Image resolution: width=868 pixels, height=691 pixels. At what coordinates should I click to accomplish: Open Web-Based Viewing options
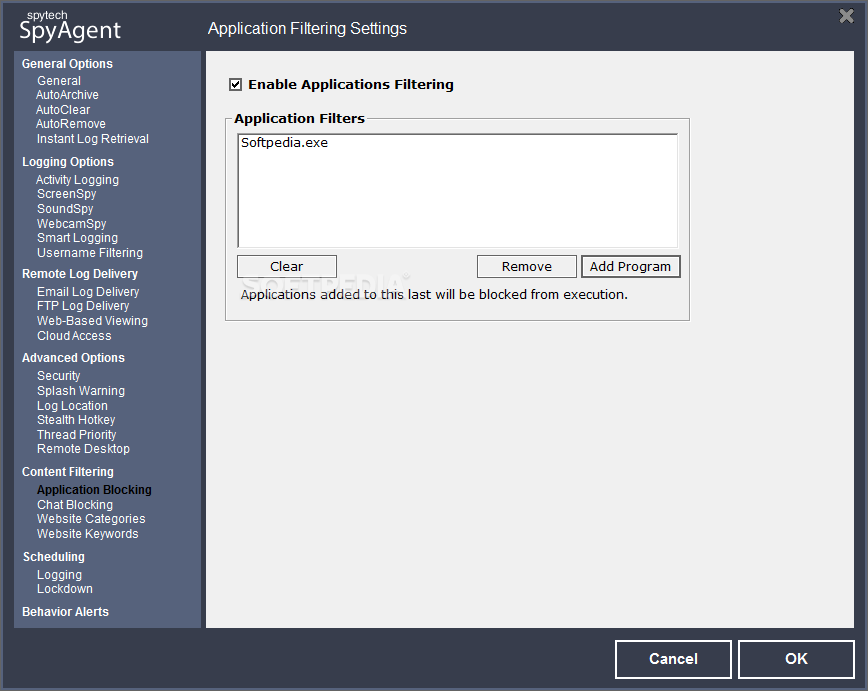[92, 321]
